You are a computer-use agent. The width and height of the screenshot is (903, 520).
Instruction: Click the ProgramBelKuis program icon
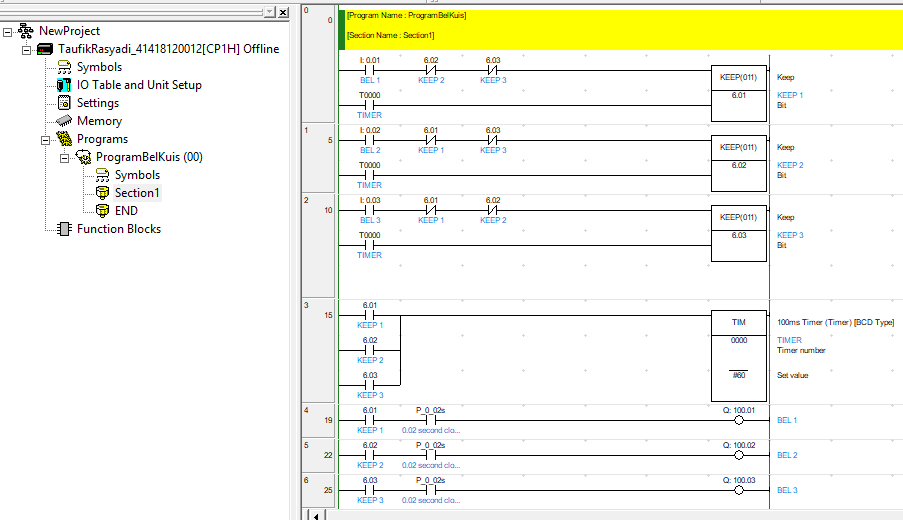click(83, 157)
